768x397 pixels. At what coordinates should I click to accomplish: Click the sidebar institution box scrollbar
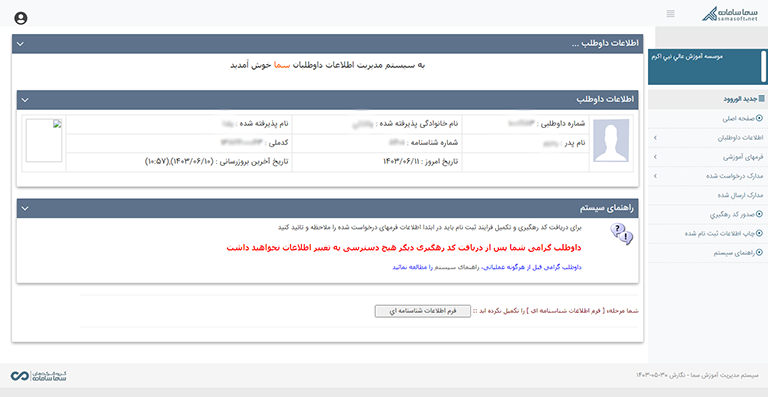[x=764, y=66]
